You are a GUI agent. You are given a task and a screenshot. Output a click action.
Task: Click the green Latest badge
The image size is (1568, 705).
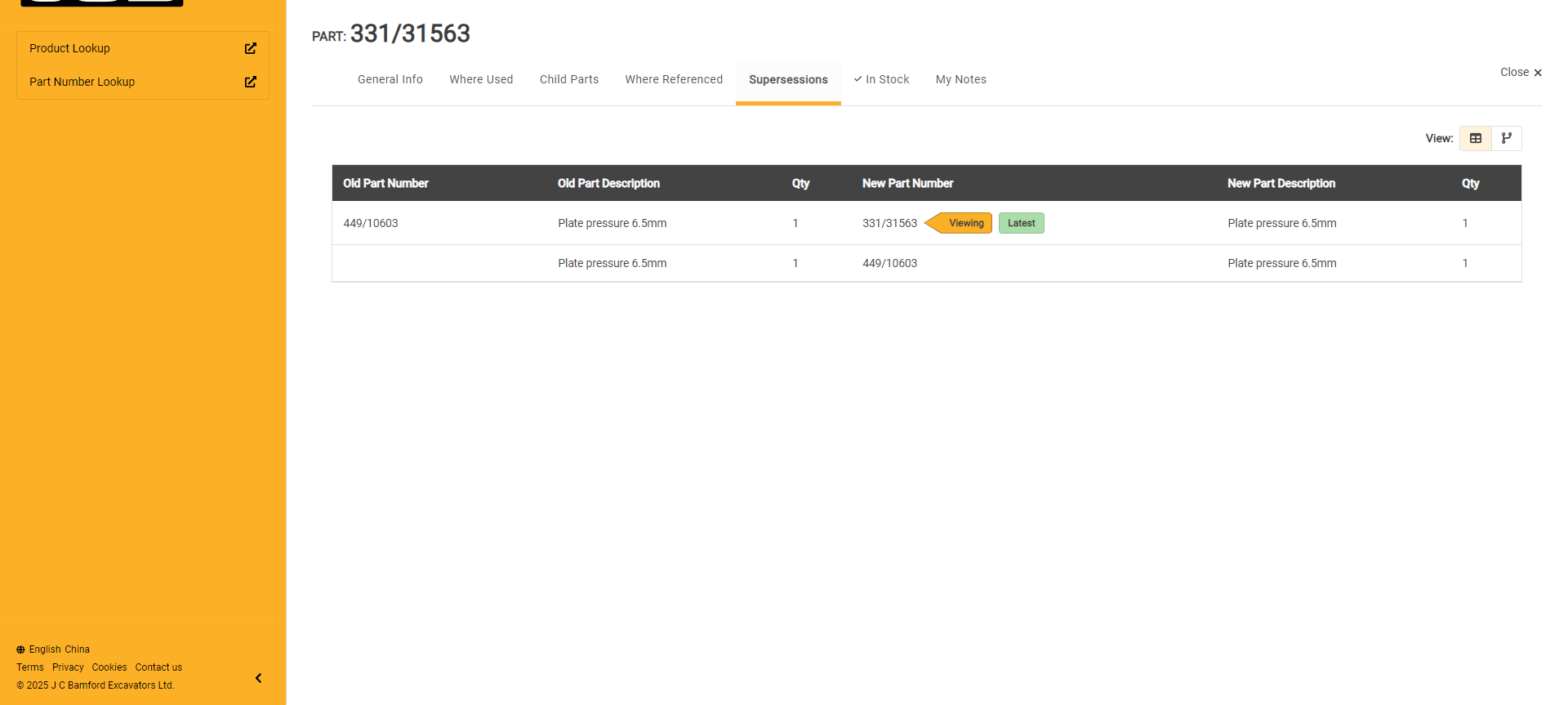[1021, 223]
